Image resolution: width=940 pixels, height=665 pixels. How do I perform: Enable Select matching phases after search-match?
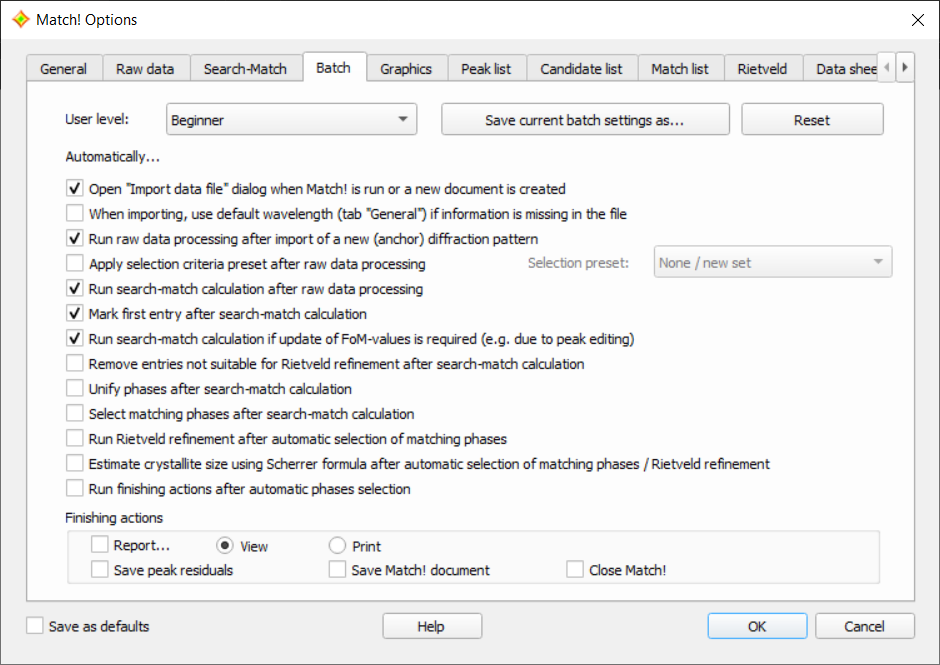(74, 413)
